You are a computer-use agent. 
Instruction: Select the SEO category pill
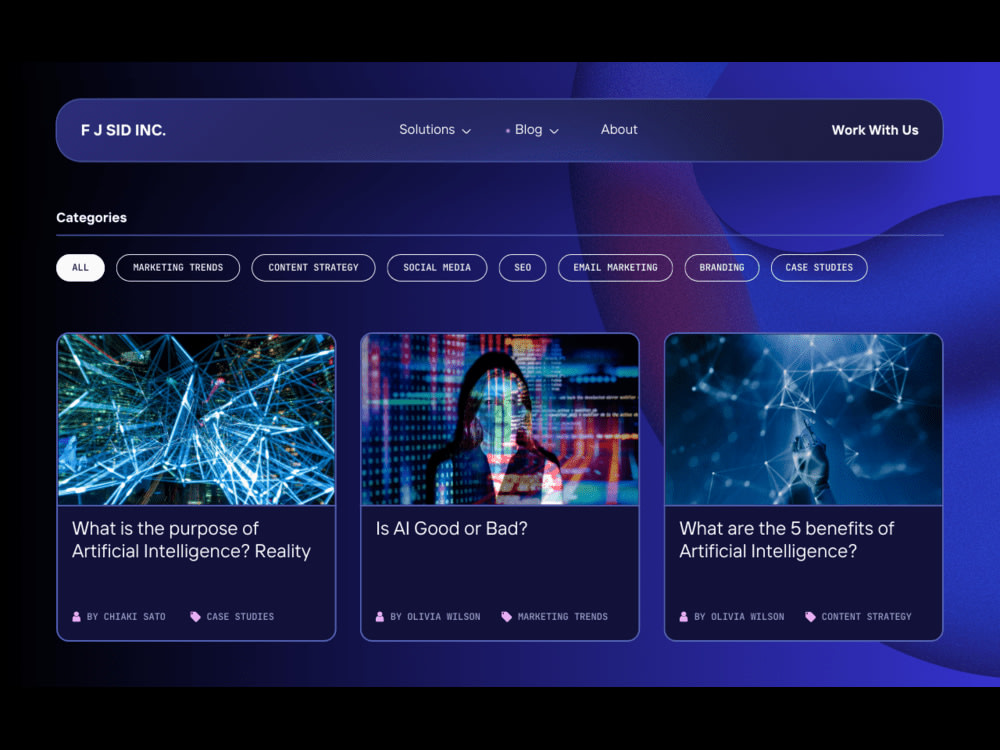tap(522, 268)
